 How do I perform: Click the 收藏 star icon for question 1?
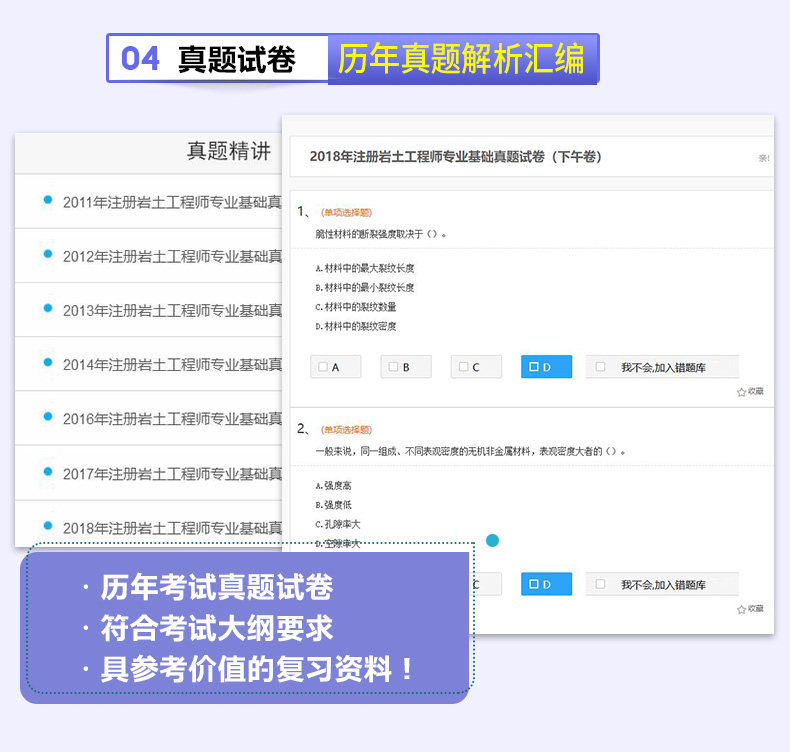pos(741,392)
